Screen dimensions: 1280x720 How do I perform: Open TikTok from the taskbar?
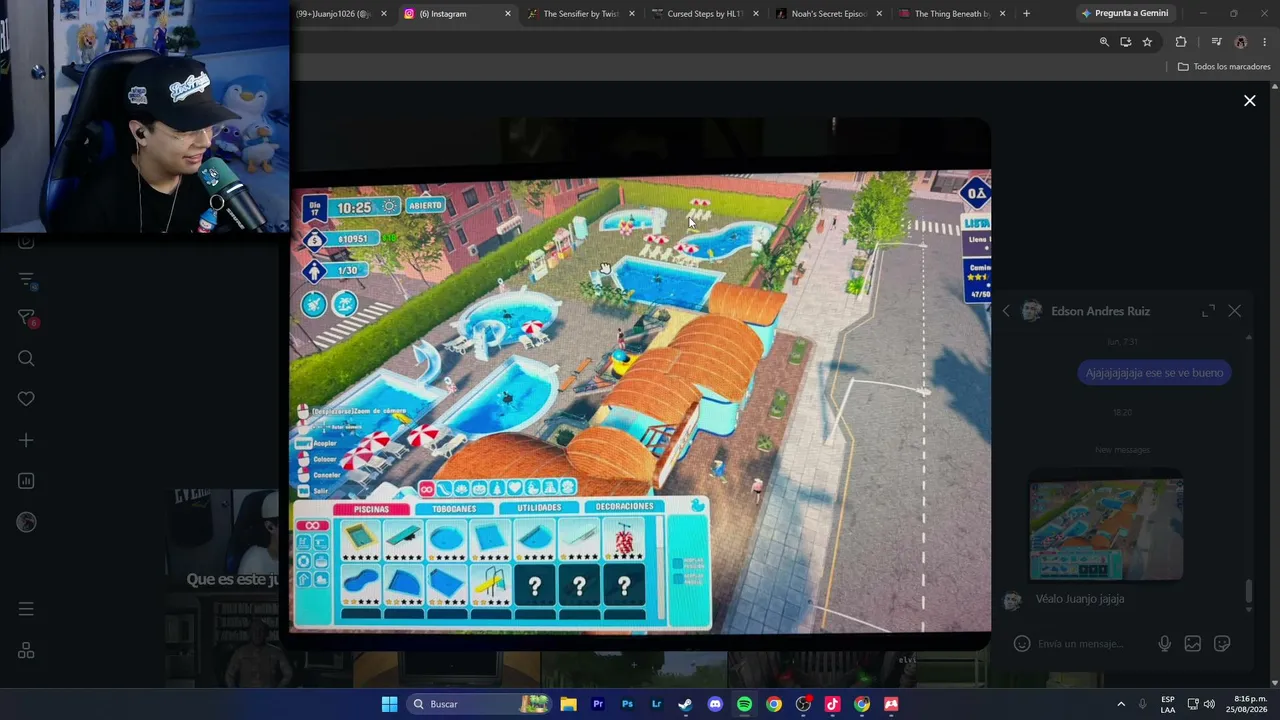pos(832,704)
